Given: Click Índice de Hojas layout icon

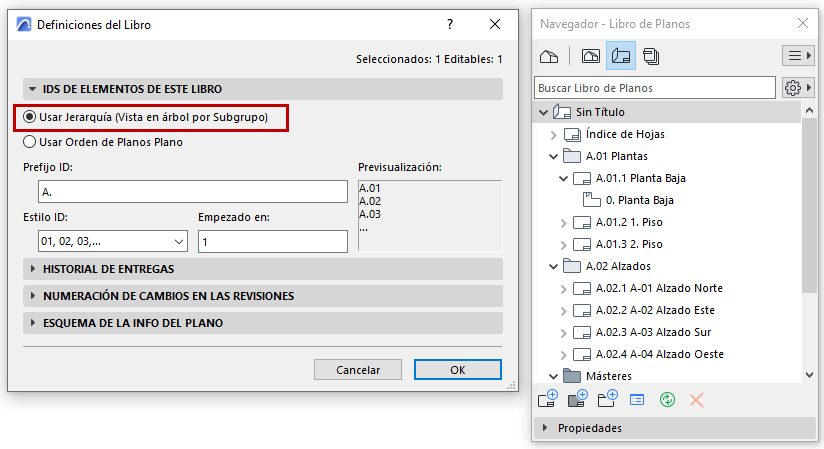Looking at the screenshot, I should pyautogui.click(x=572, y=135).
